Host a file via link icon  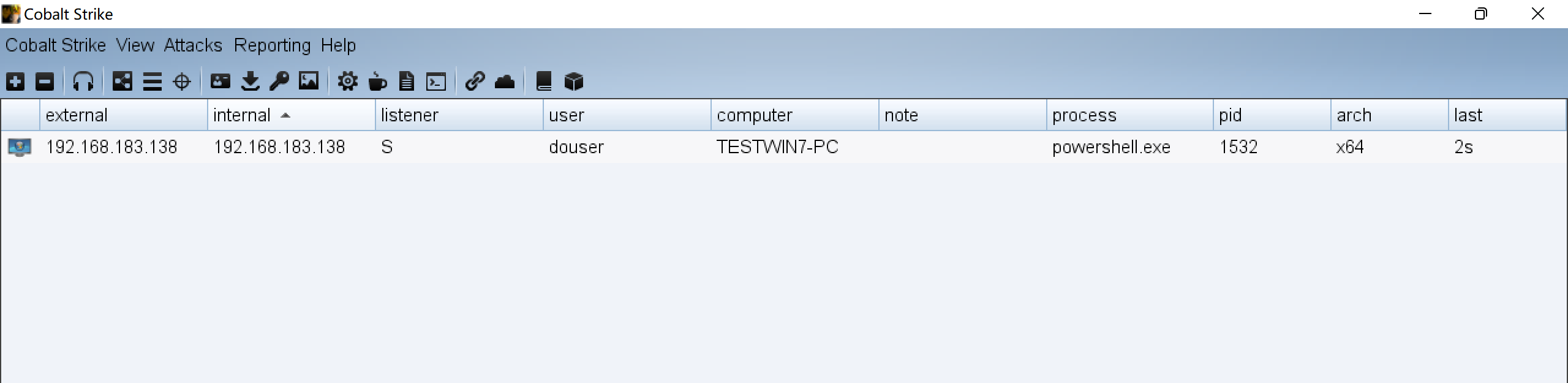coord(475,82)
